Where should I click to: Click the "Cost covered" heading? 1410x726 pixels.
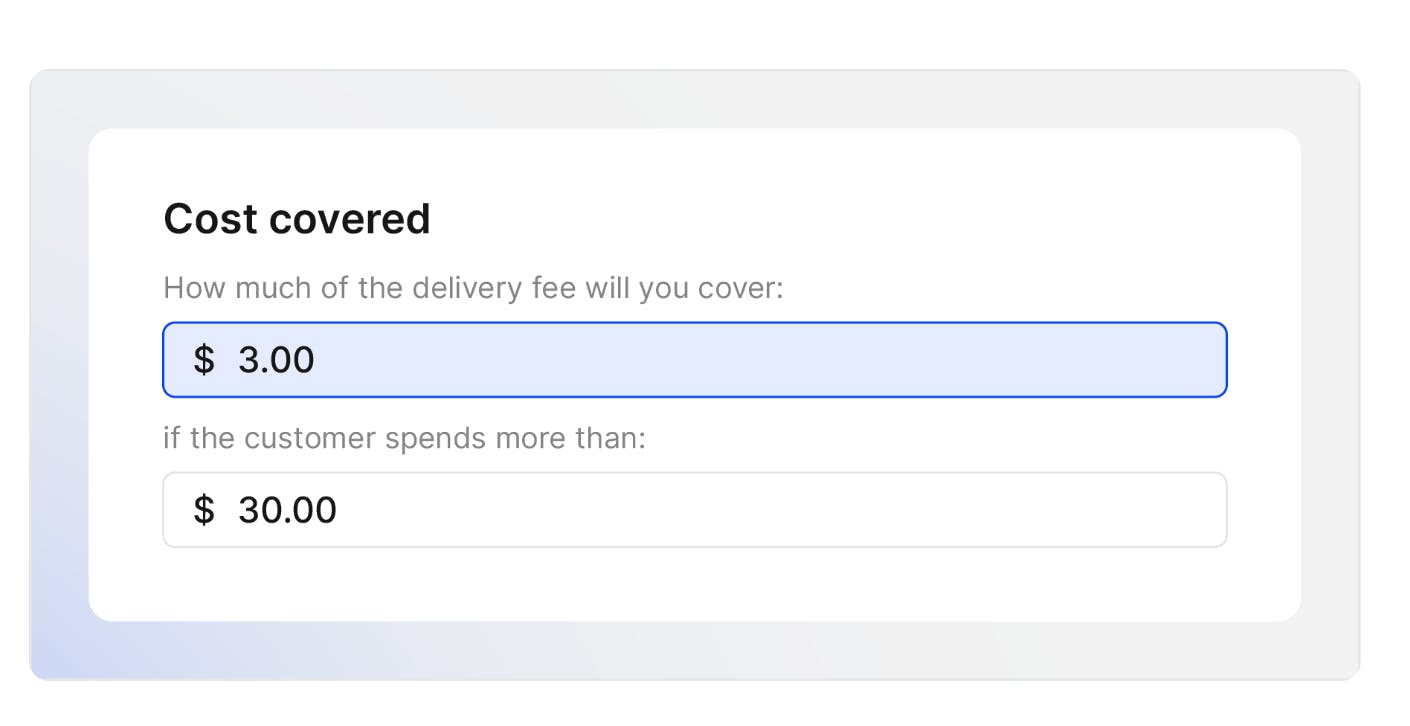pos(297,219)
